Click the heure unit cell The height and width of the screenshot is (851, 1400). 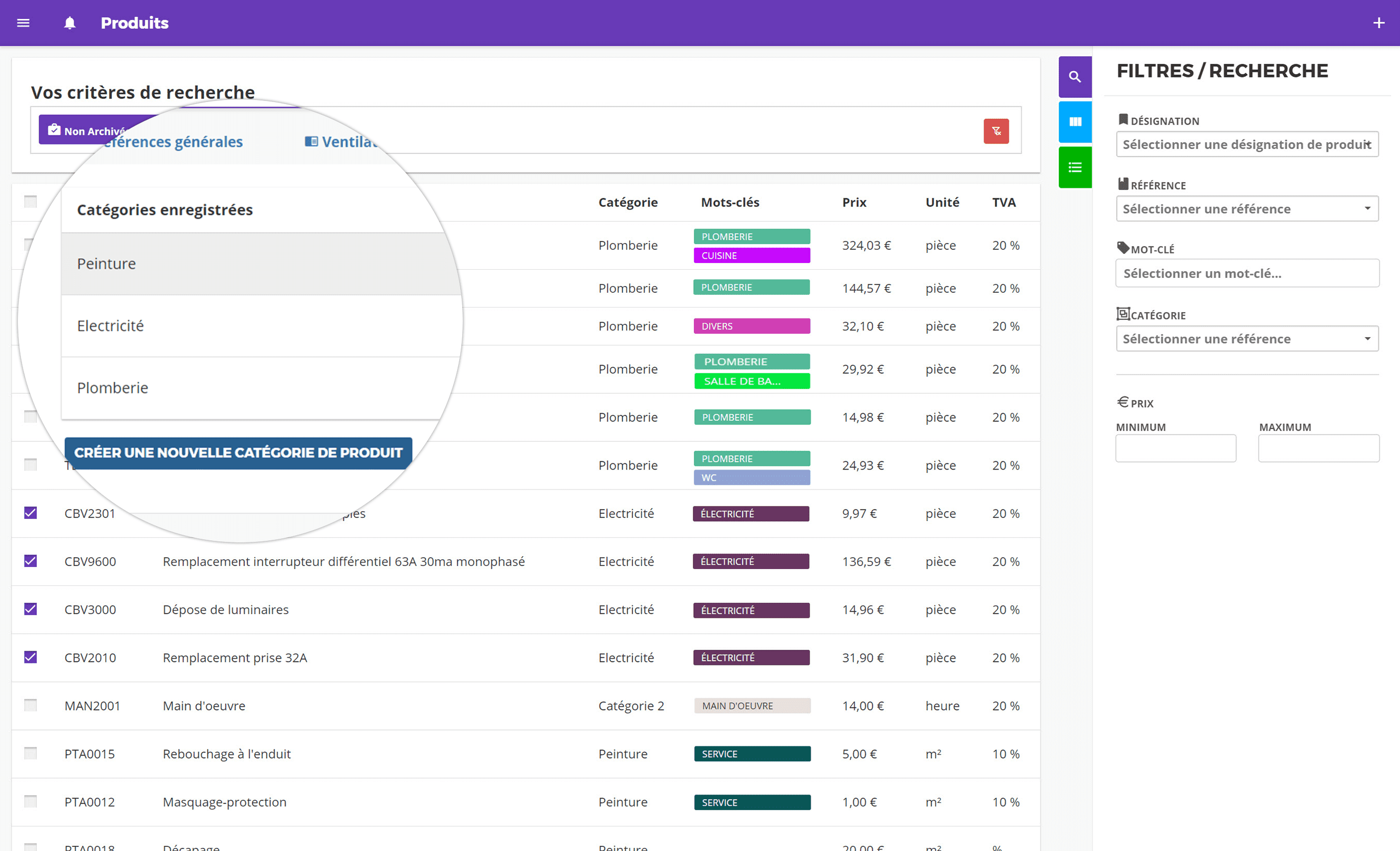click(x=942, y=705)
